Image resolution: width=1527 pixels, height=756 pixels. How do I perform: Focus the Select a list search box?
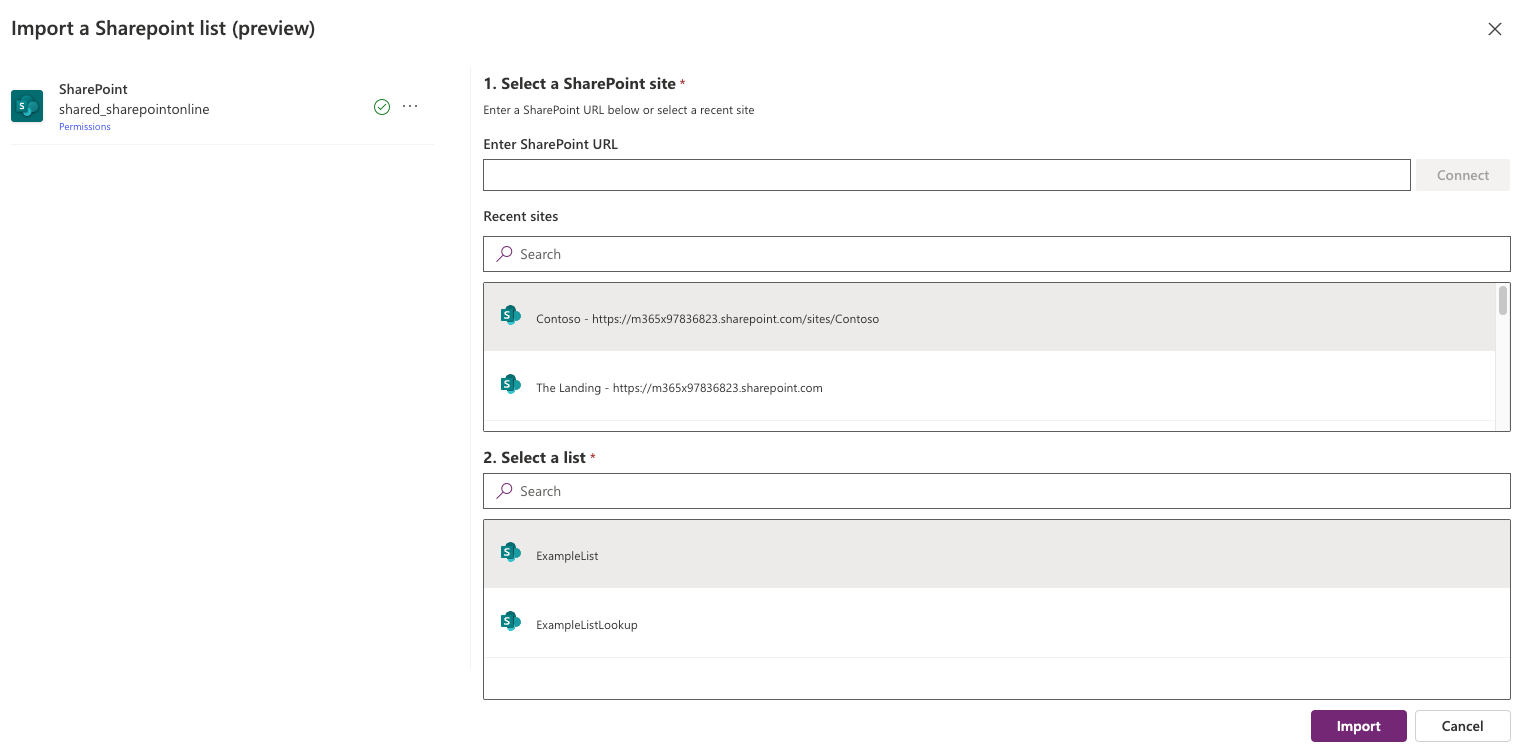pos(997,491)
